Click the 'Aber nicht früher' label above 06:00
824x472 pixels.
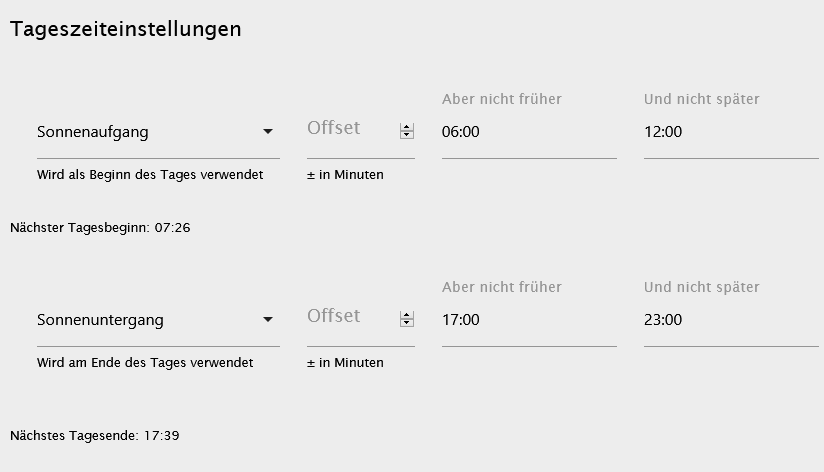click(502, 99)
